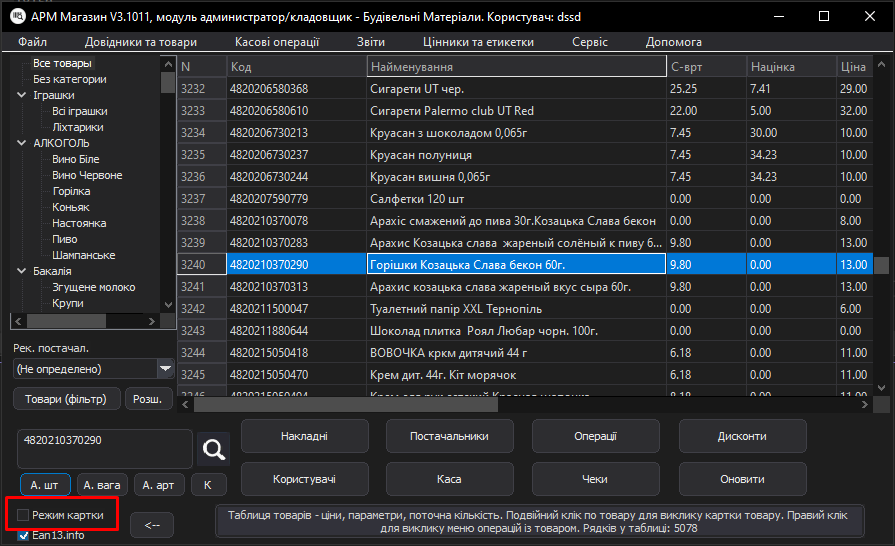Open the Рек. постачал. dropdown

click(x=165, y=369)
